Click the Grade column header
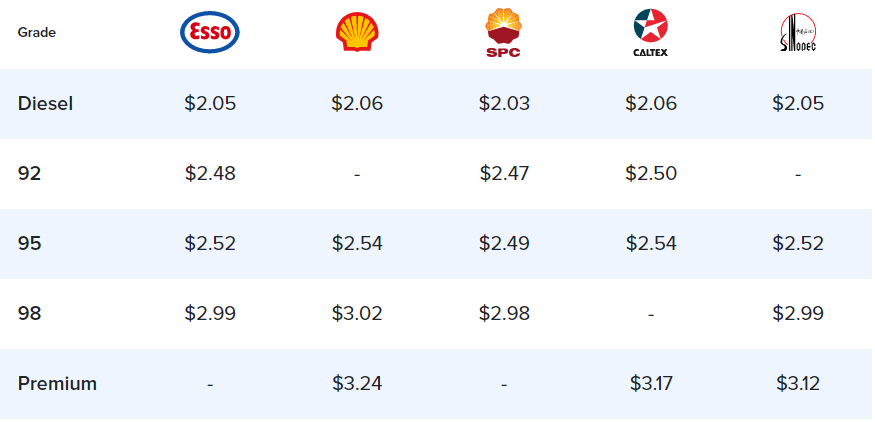Screen dimensions: 875x422 pos(37,32)
